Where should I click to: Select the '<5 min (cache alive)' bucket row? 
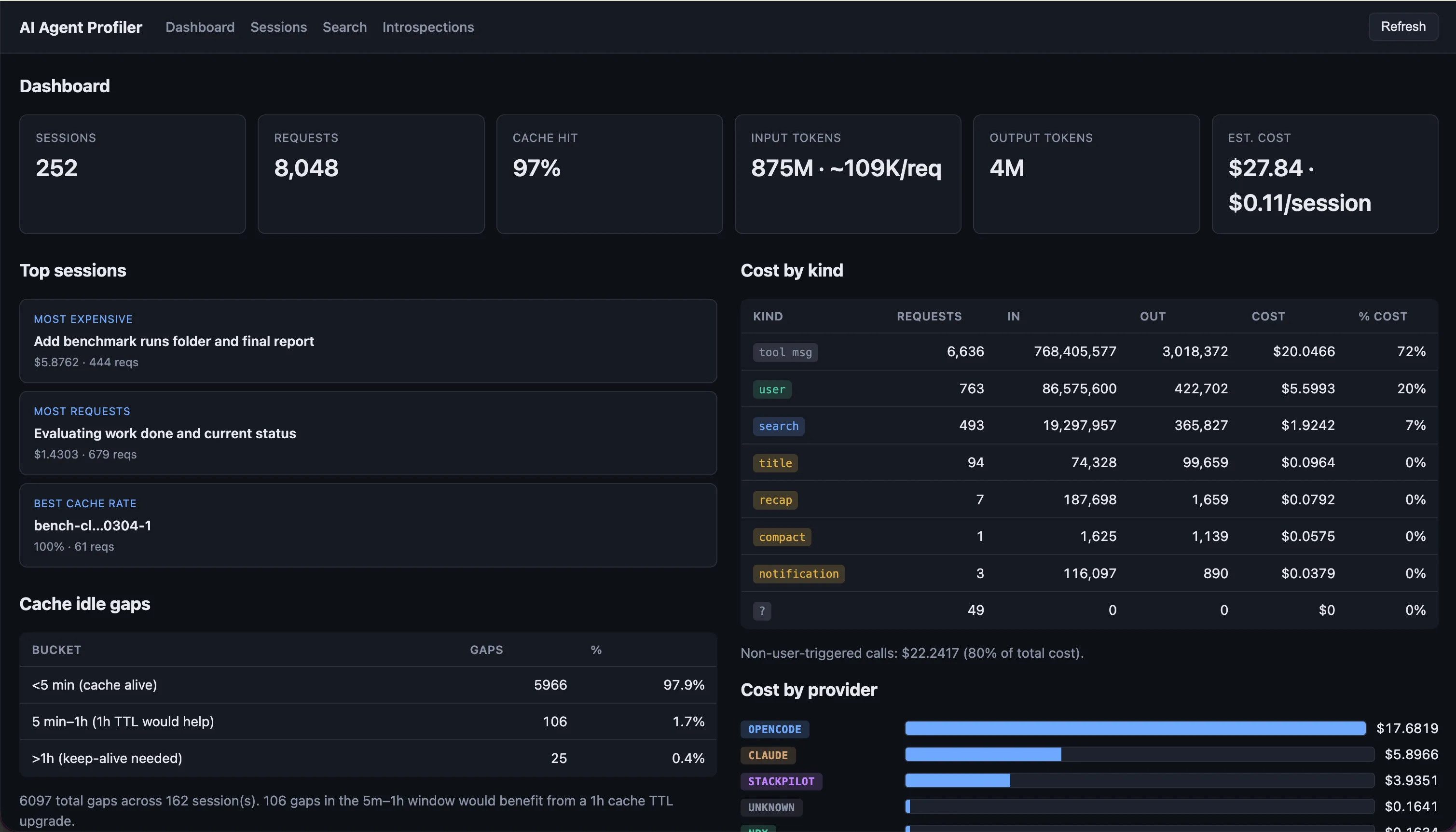(x=368, y=685)
